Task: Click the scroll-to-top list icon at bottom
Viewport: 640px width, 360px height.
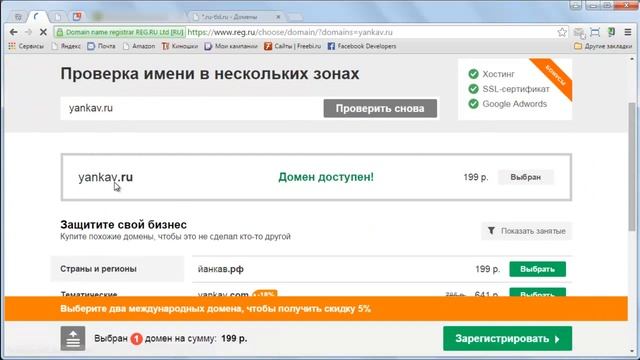Action: point(73,338)
